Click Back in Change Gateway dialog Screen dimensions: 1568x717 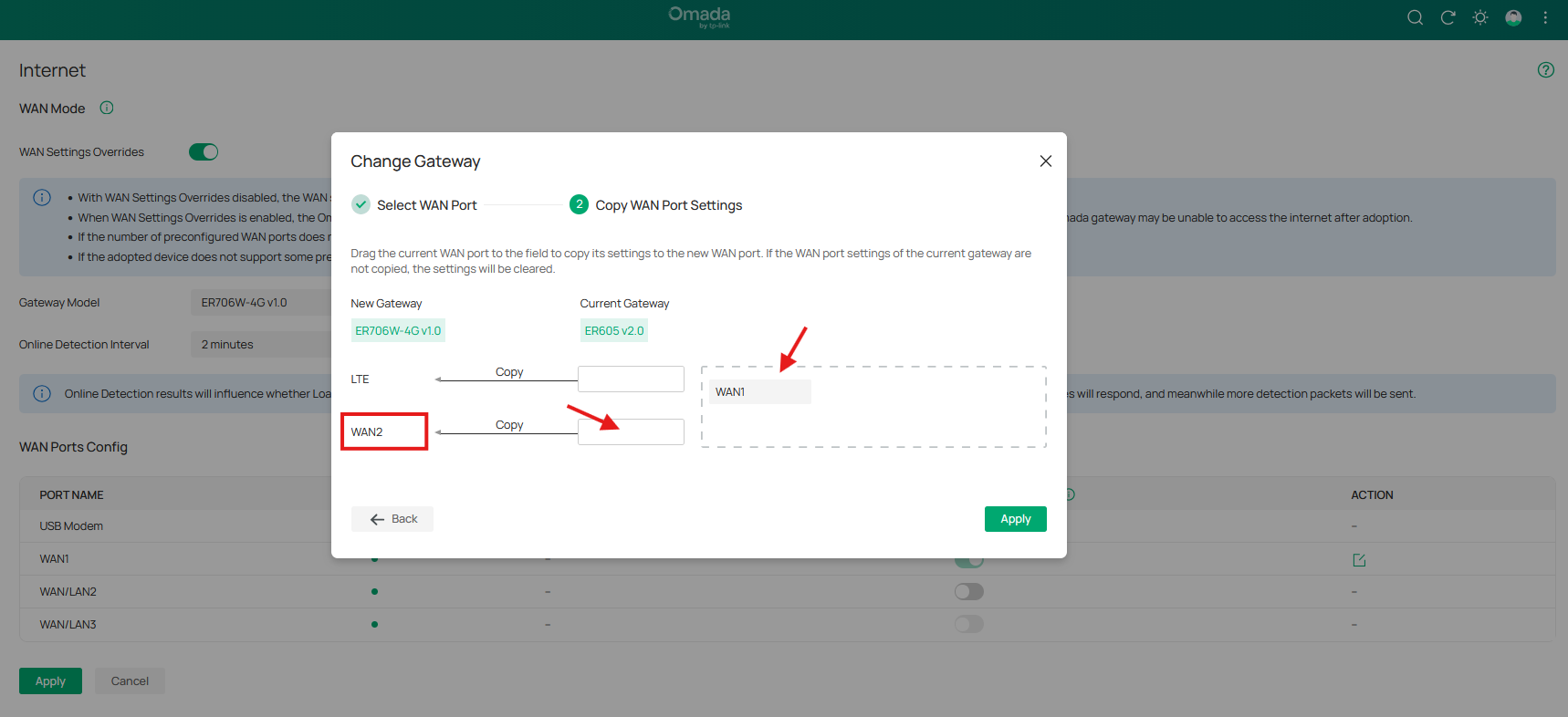[392, 519]
